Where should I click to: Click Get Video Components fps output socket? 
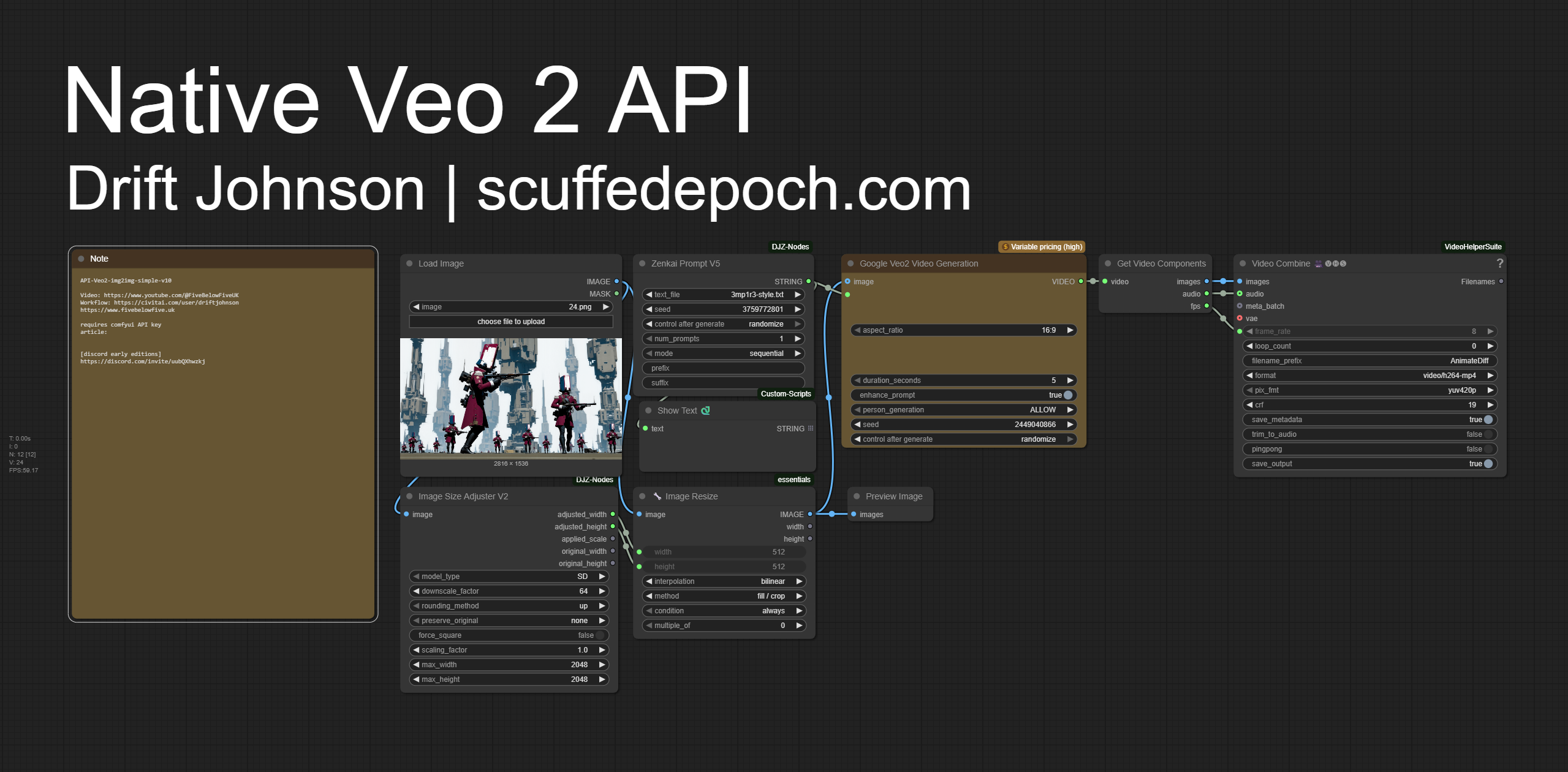[x=1206, y=306]
